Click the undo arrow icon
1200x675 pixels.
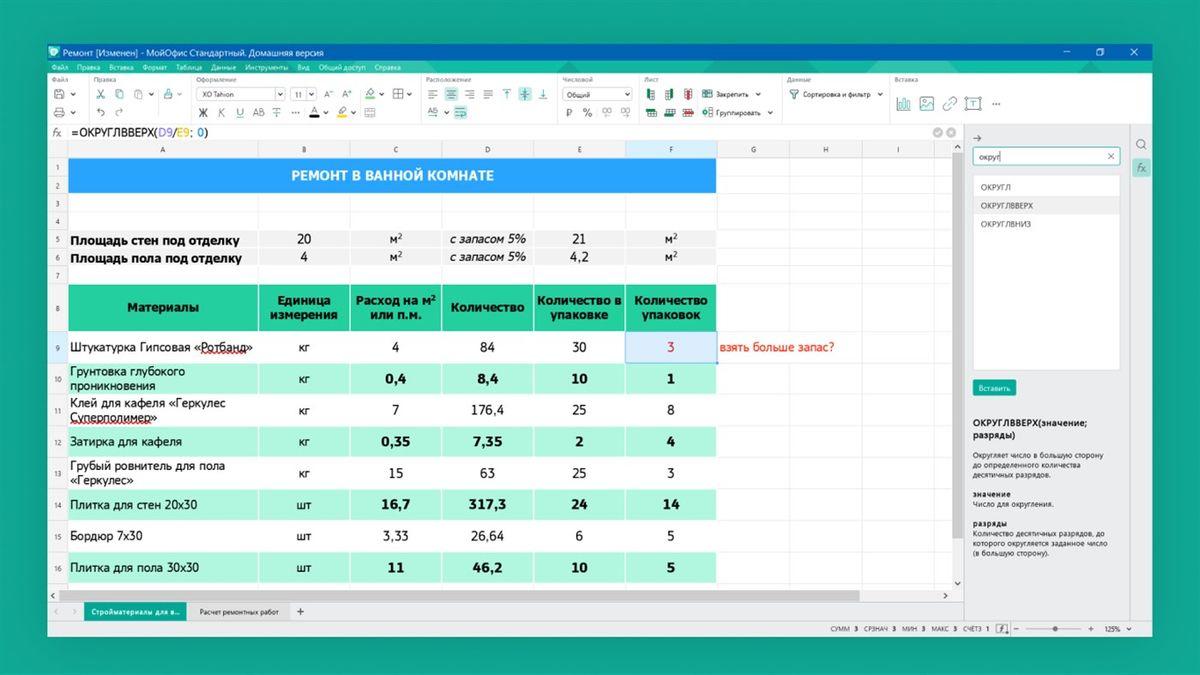[101, 113]
